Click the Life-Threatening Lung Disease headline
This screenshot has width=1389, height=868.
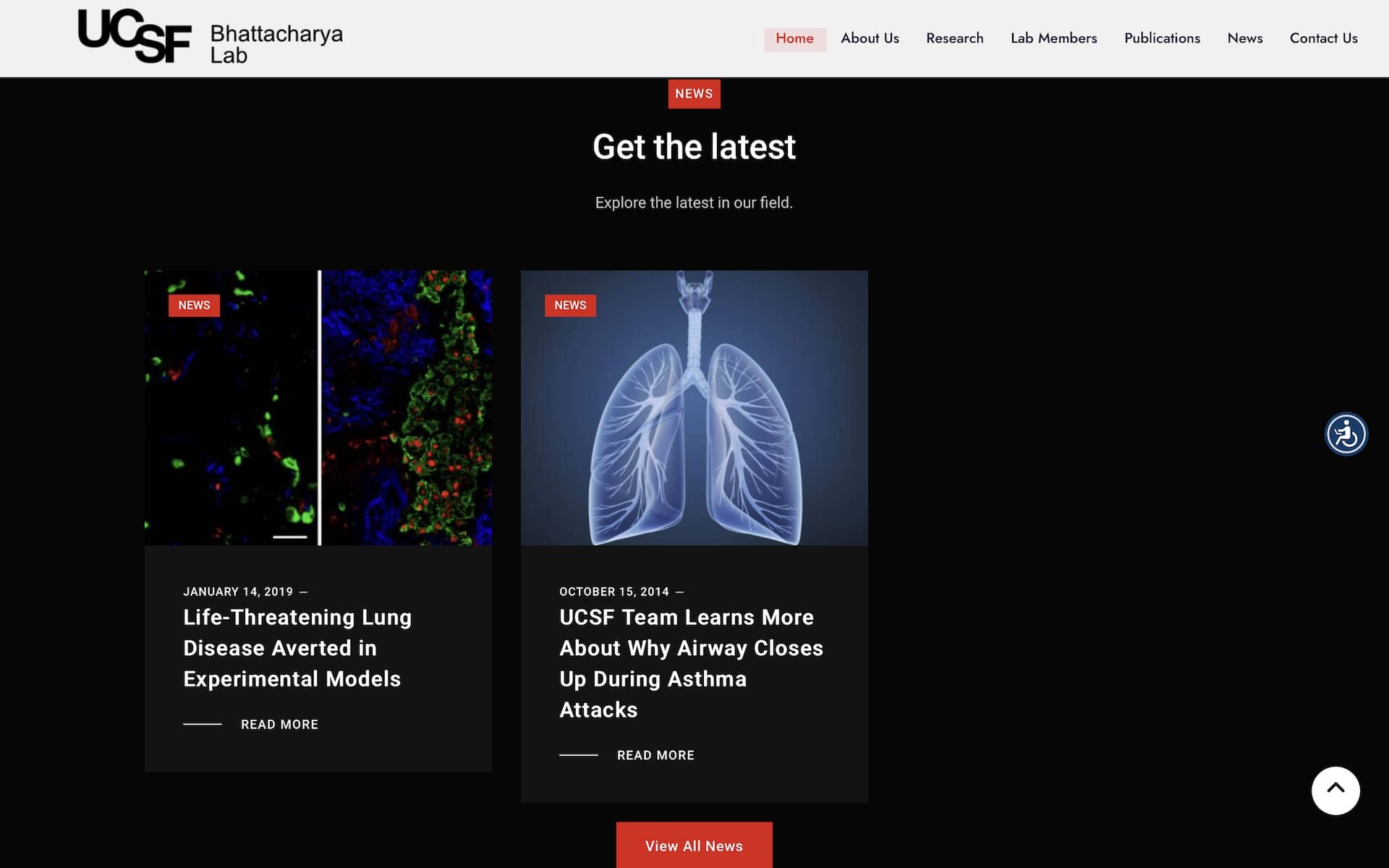point(297,647)
